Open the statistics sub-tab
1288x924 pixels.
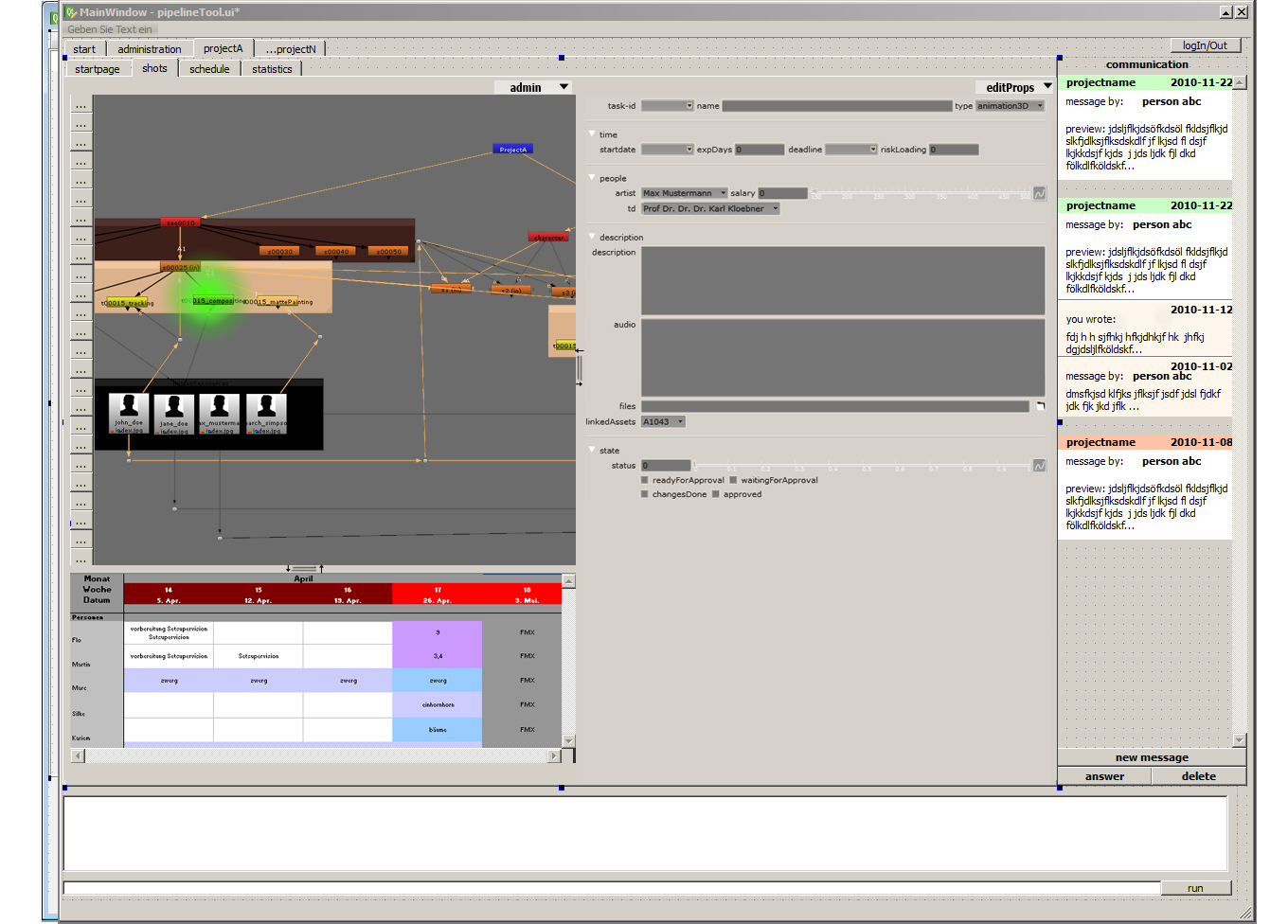click(x=272, y=69)
